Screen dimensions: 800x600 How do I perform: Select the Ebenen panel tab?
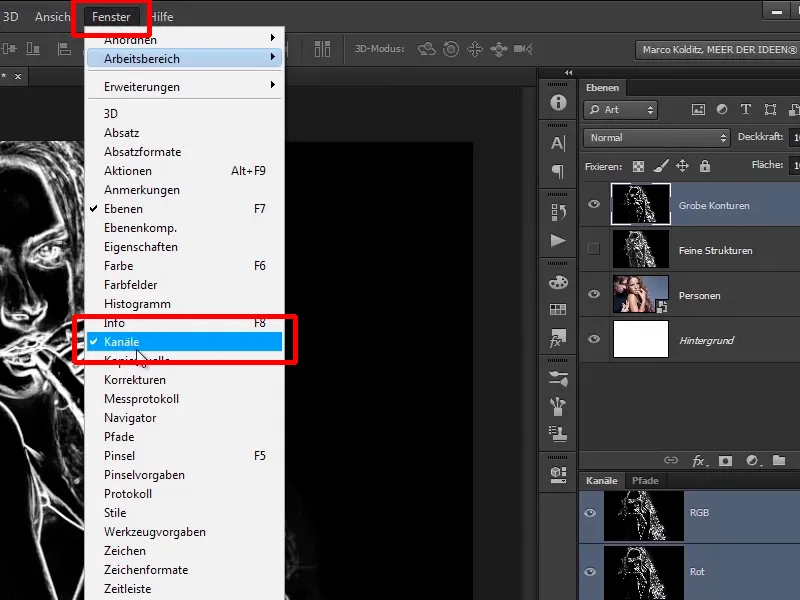point(602,88)
